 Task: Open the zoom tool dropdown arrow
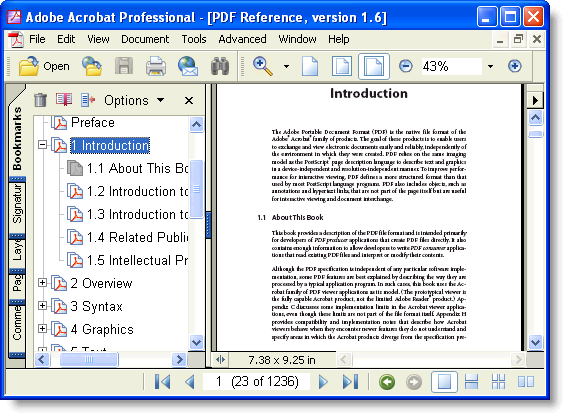click(x=286, y=66)
